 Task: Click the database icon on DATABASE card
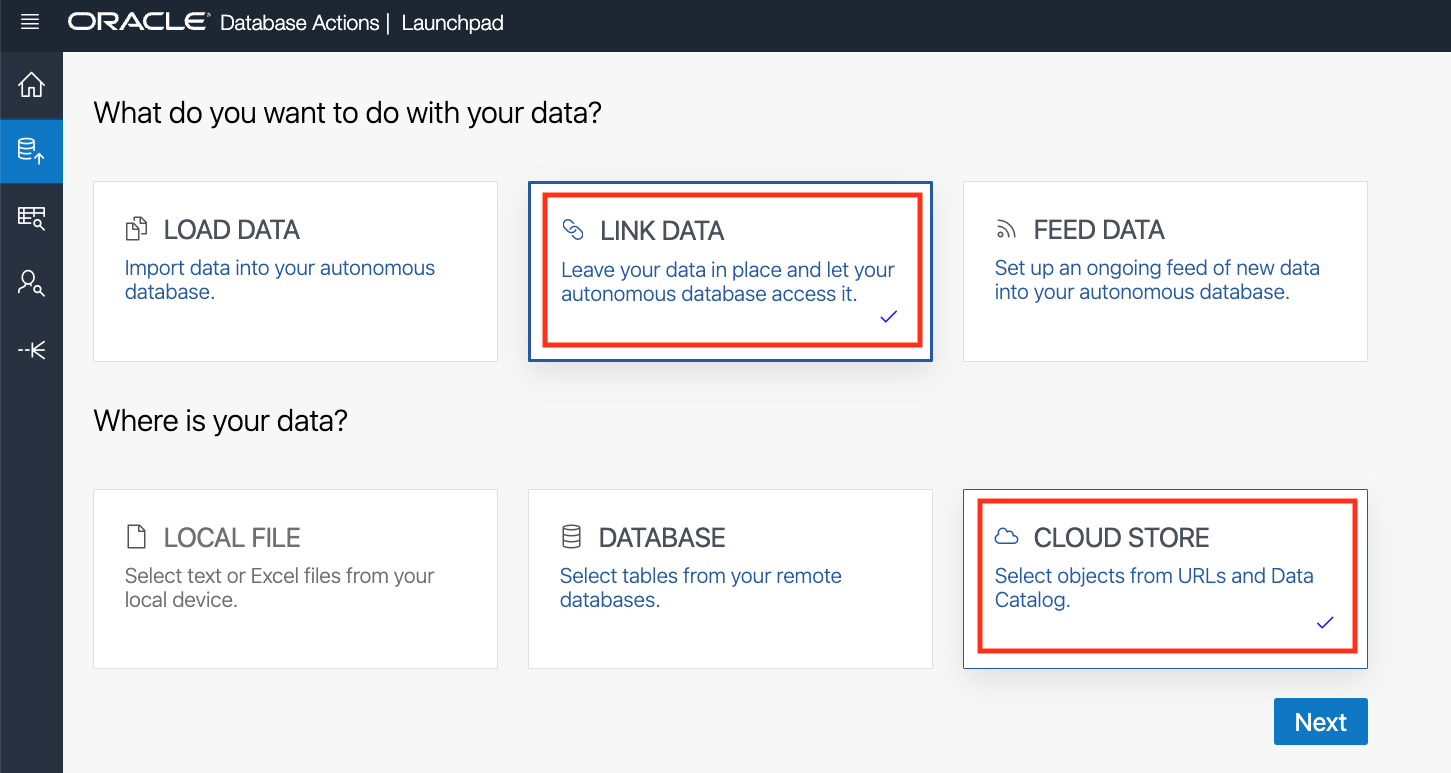[571, 536]
